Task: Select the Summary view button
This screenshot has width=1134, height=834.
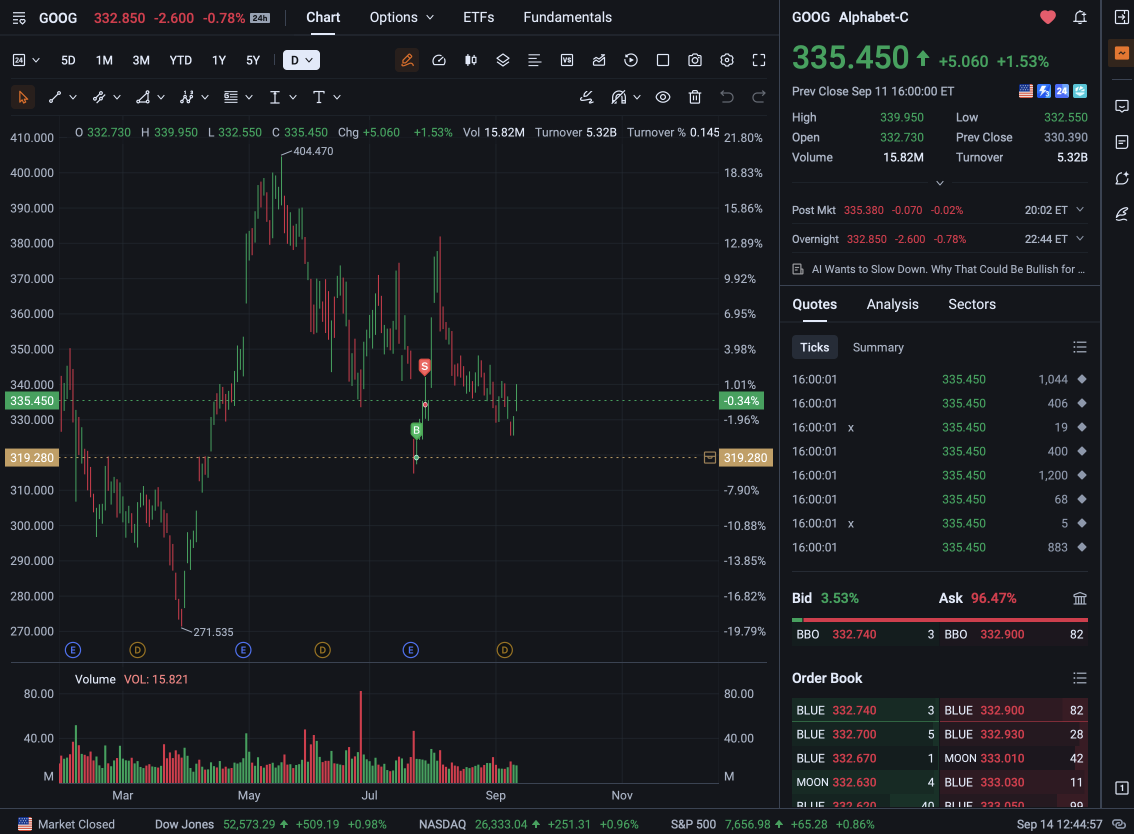Action: coord(878,347)
